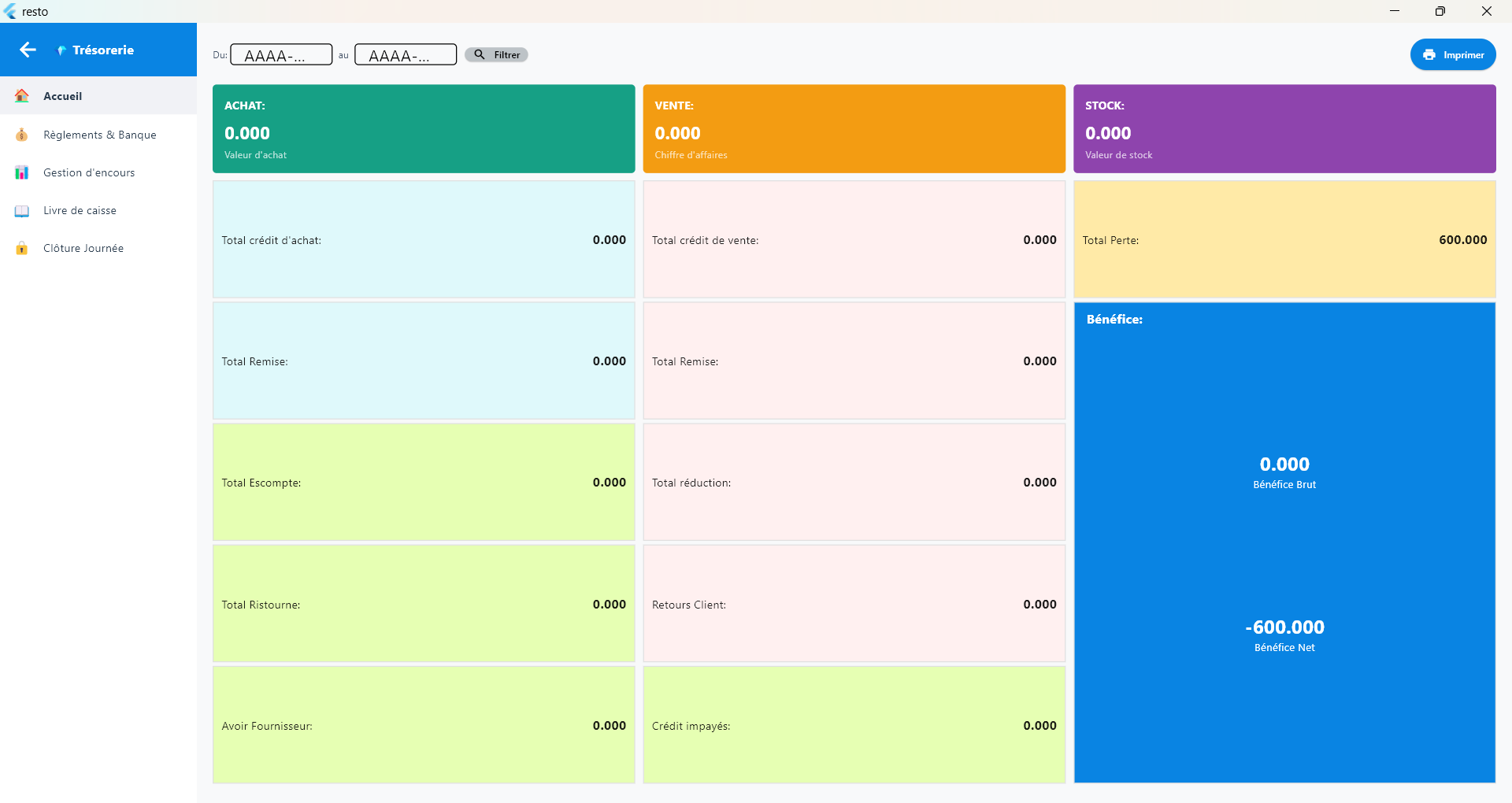Image resolution: width=1512 pixels, height=803 pixels.
Task: Click the Crédit impayés label
Action: point(691,726)
